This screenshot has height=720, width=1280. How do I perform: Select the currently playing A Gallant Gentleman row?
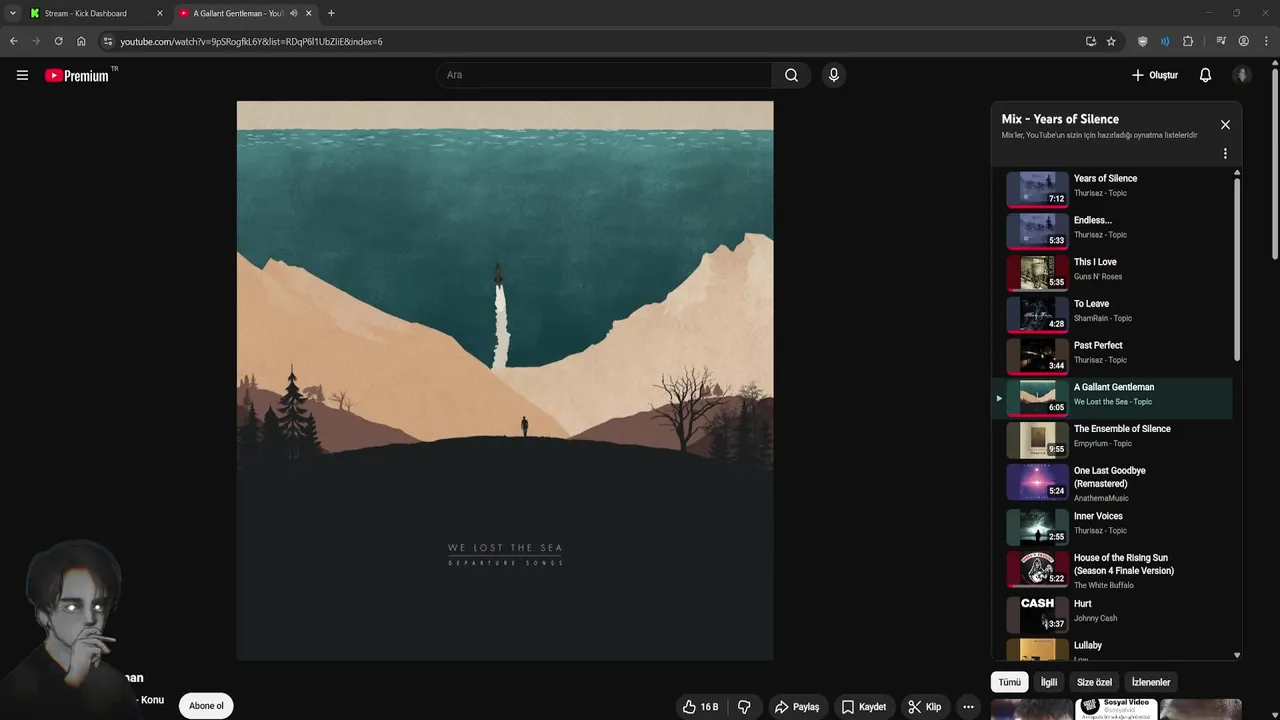(1112, 398)
